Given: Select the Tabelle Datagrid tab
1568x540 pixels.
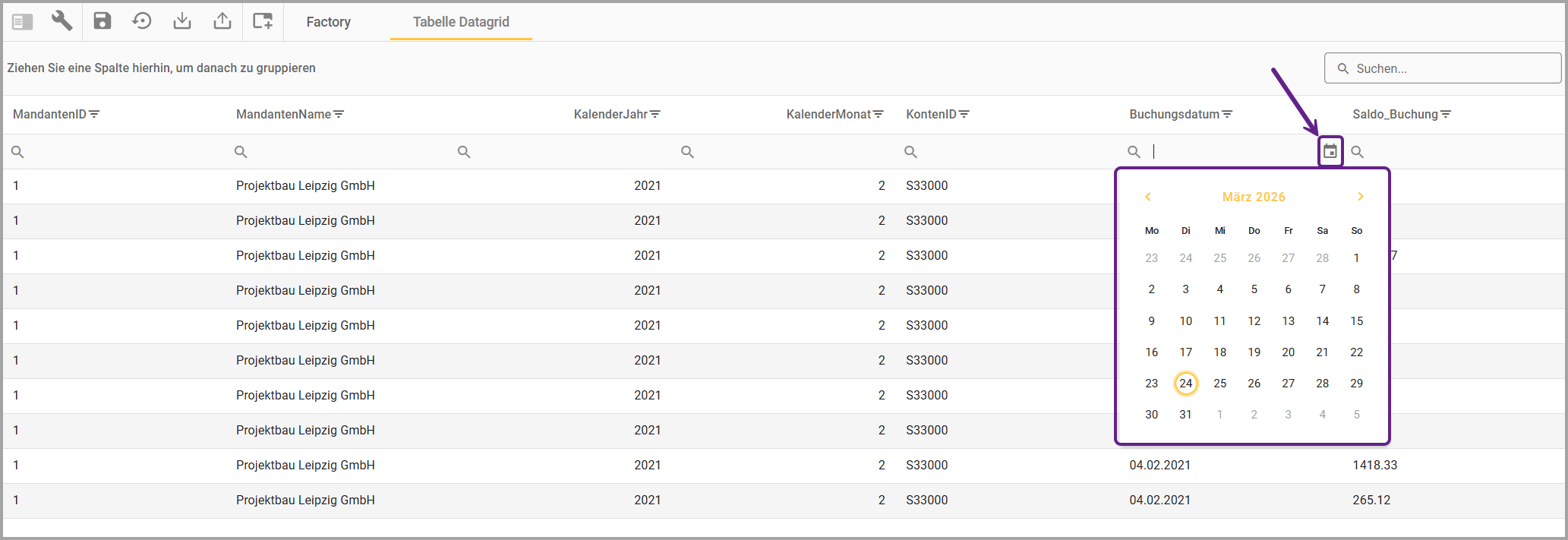Looking at the screenshot, I should [x=461, y=22].
